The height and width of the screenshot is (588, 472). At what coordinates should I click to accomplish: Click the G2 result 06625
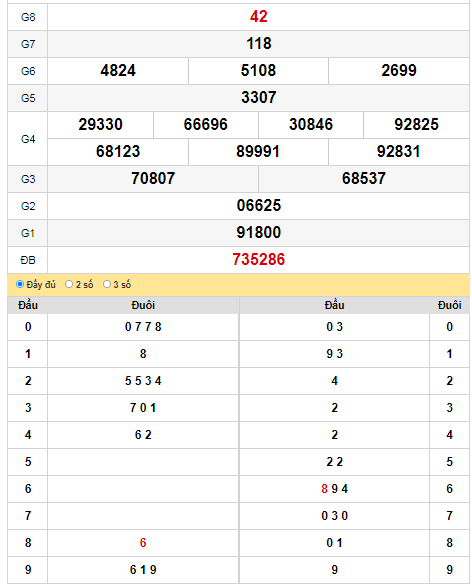[x=259, y=206]
